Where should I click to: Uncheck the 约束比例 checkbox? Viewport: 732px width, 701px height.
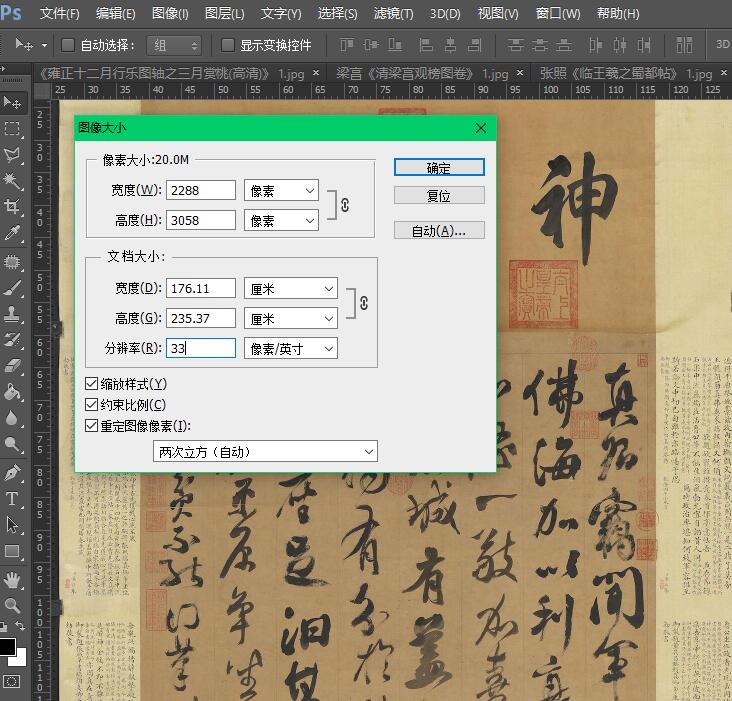92,405
